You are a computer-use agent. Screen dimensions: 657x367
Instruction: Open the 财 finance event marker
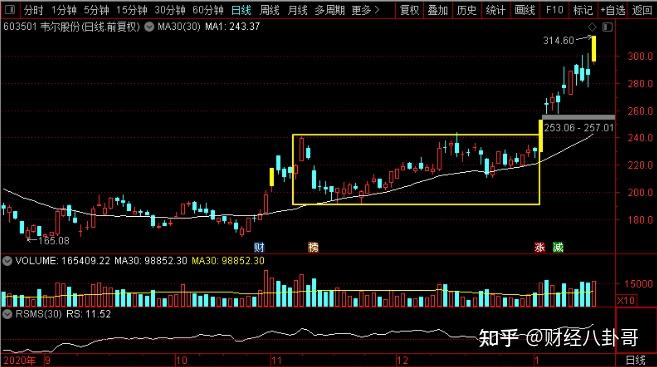[259, 247]
